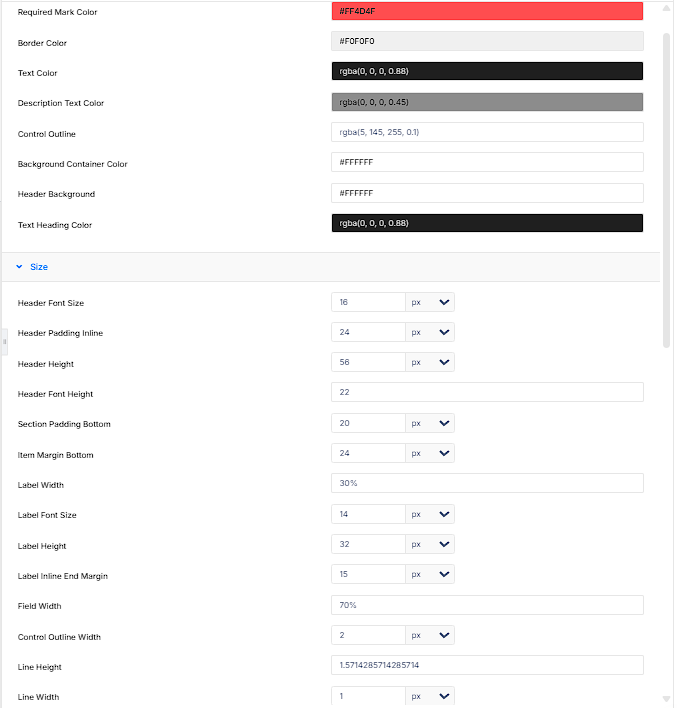Open the Label Height unit dropdown
Viewport: 677px width, 708px height.
(x=430, y=544)
